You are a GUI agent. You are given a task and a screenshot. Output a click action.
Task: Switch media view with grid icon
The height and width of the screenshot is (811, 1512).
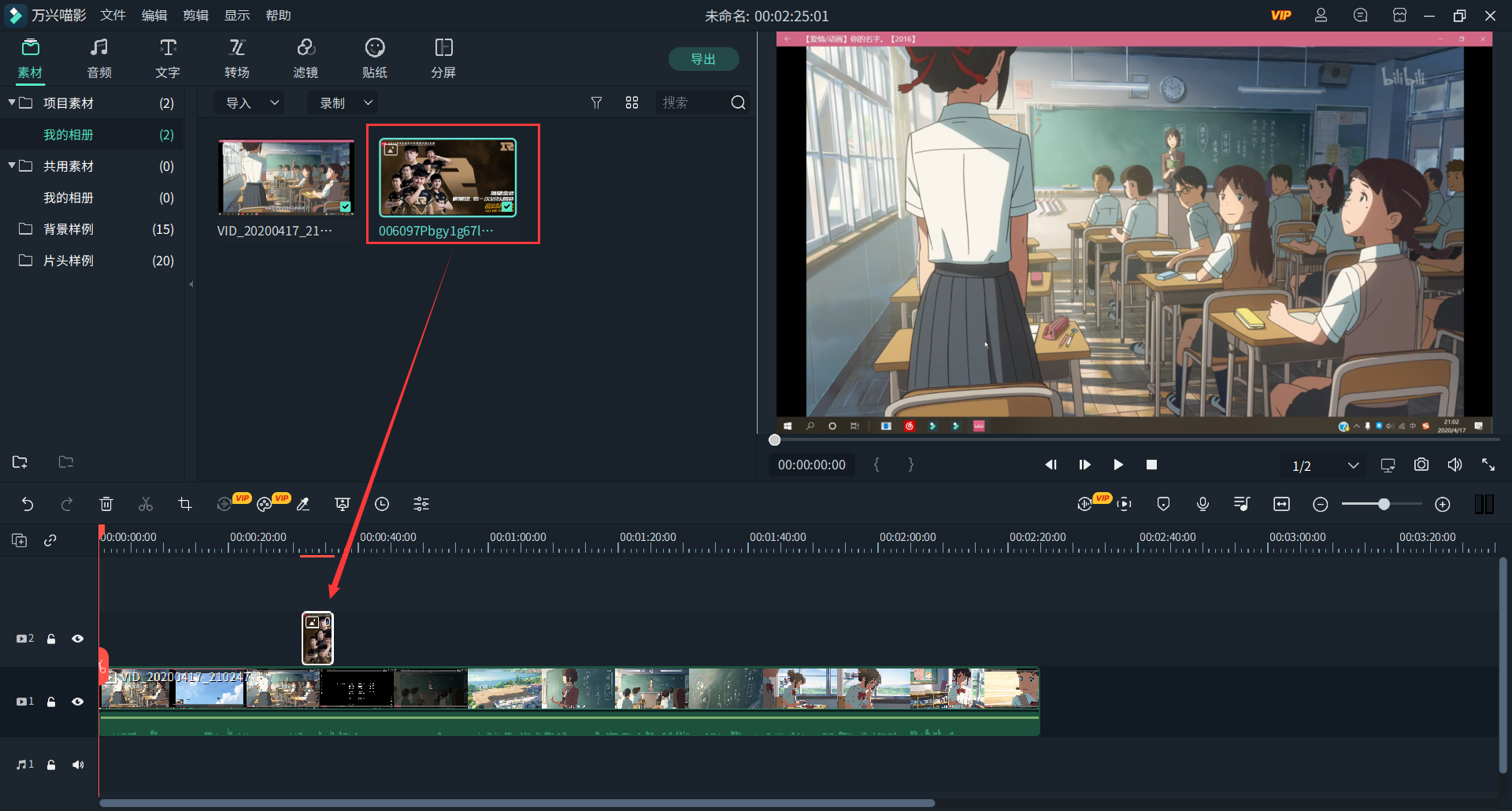[x=632, y=103]
